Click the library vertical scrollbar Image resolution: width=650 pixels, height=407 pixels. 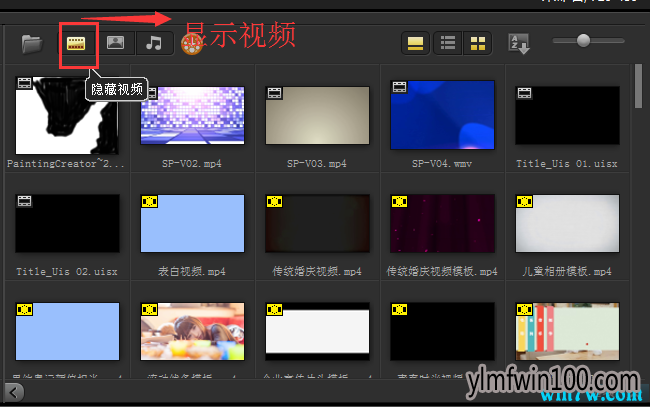click(x=638, y=86)
